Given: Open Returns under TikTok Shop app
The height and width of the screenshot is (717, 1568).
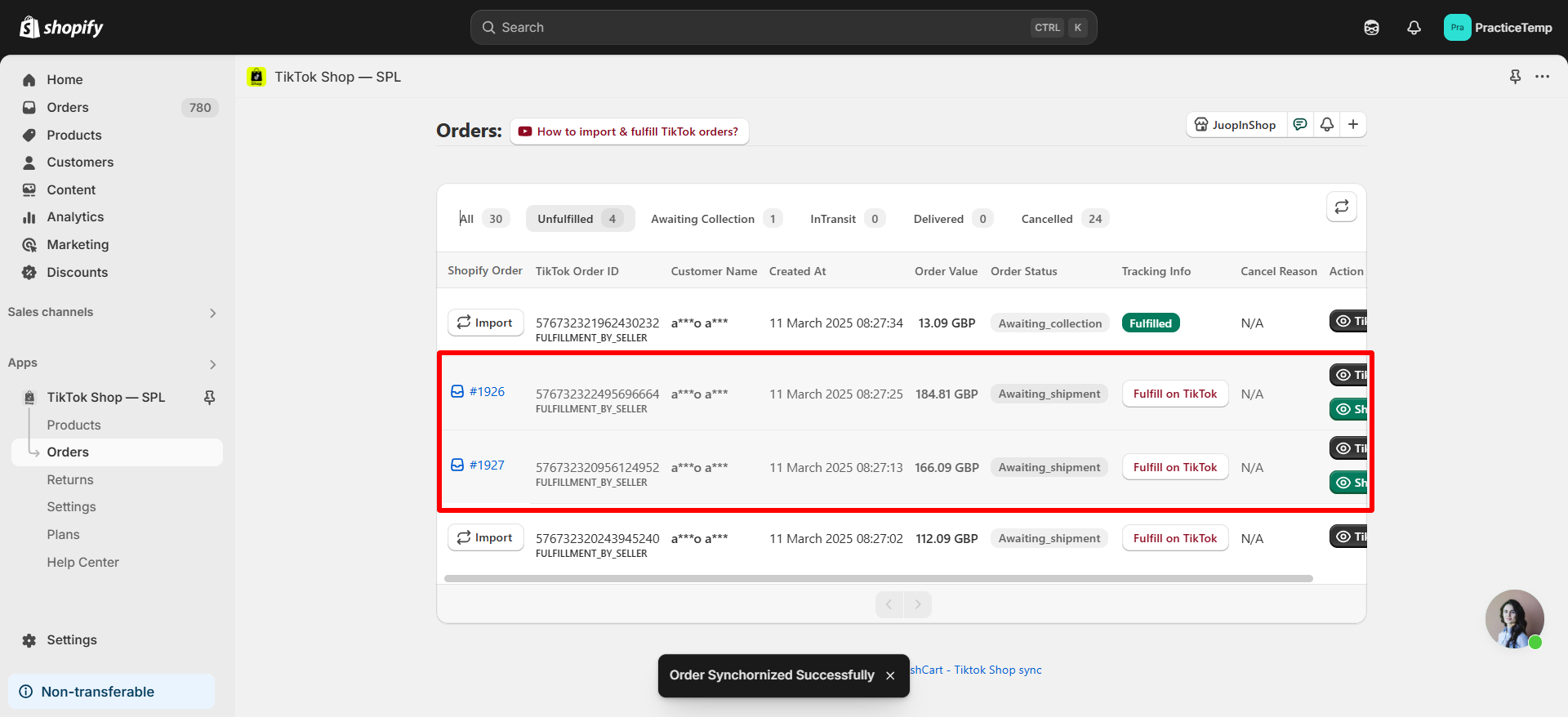Looking at the screenshot, I should point(70,480).
